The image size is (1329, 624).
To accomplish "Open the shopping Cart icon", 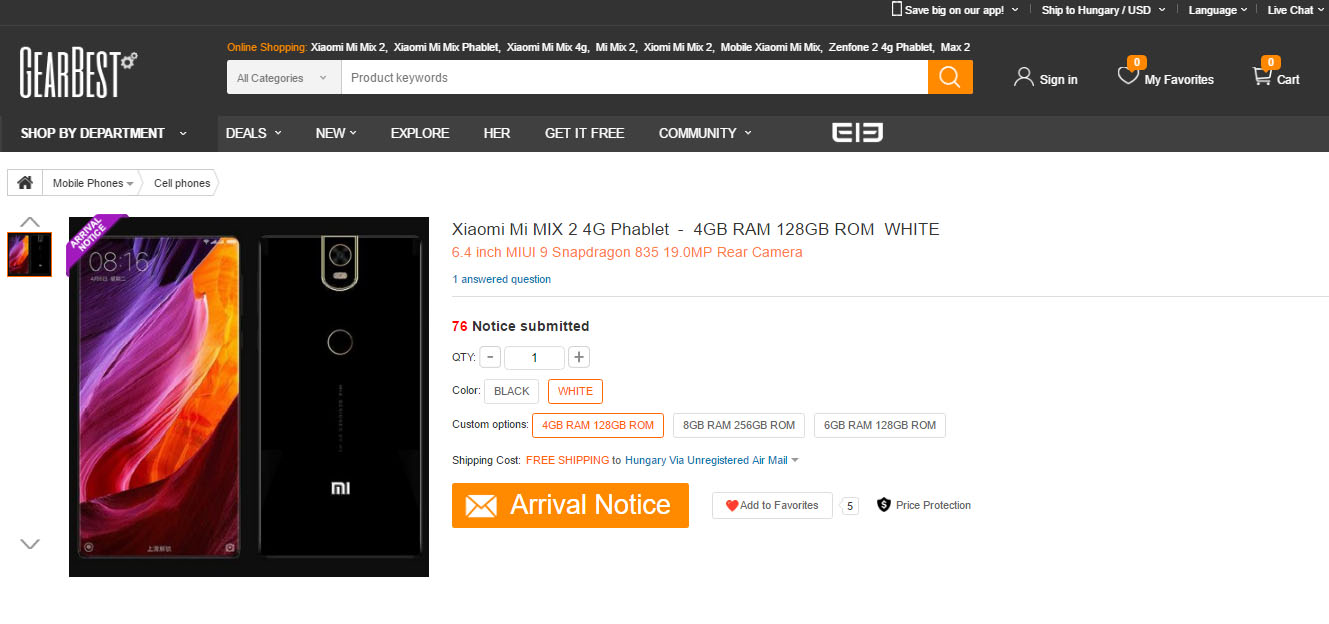I will pos(1262,76).
